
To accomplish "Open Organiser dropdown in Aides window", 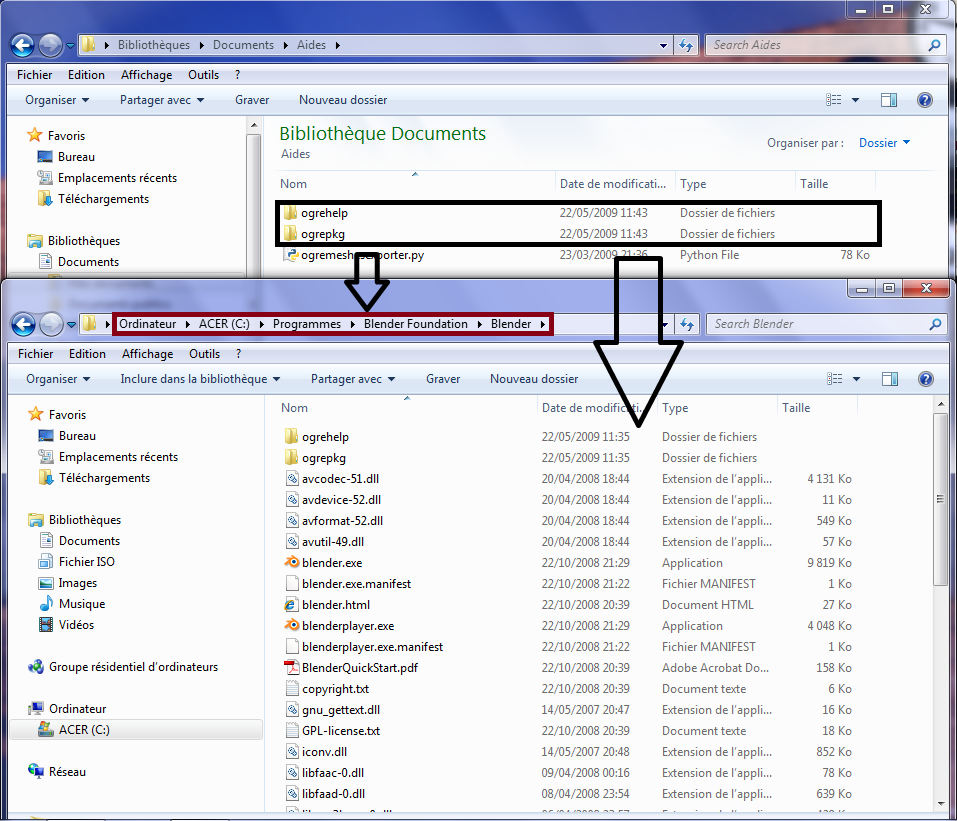I will (x=57, y=100).
